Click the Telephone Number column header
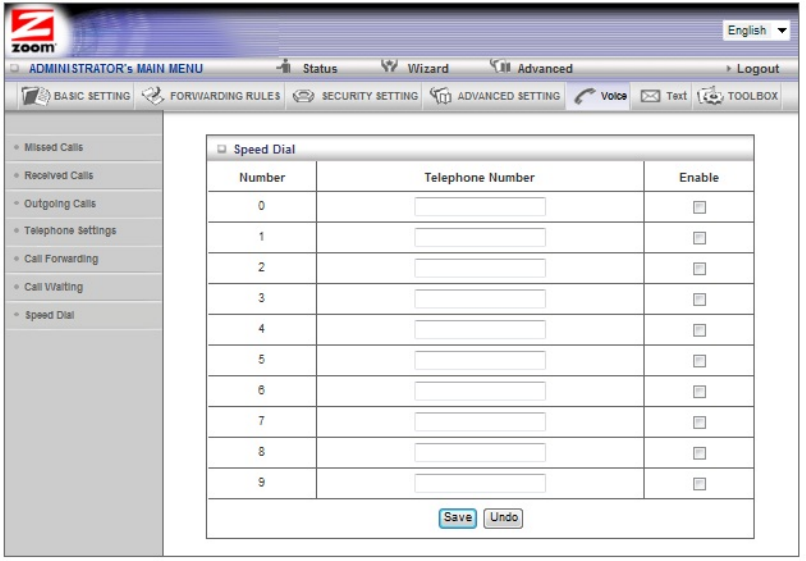 point(479,177)
